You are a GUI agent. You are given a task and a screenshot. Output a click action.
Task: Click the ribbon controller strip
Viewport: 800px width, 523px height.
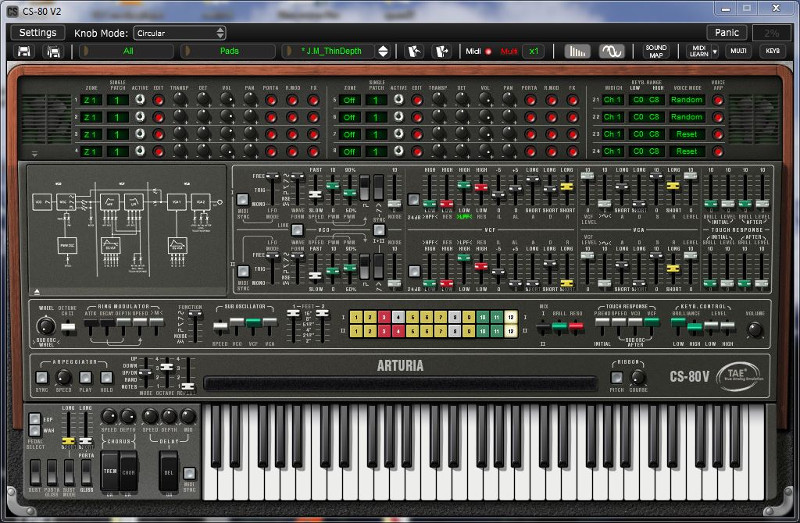click(399, 383)
